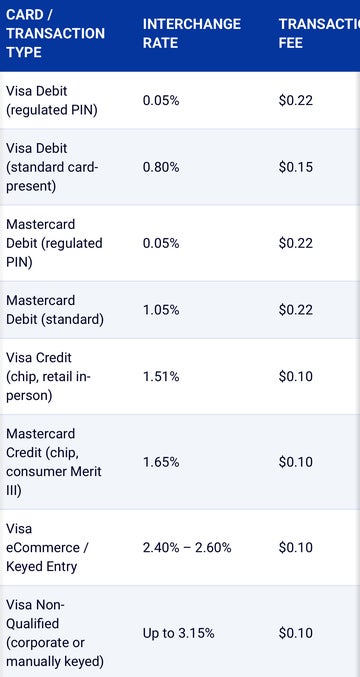360x677 pixels.
Task: Click the 1.05% interchange rate value
Action: [x=161, y=310]
